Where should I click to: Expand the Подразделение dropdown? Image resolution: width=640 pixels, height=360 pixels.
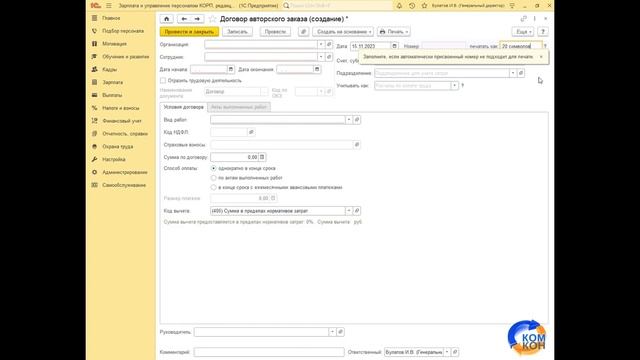pos(513,73)
